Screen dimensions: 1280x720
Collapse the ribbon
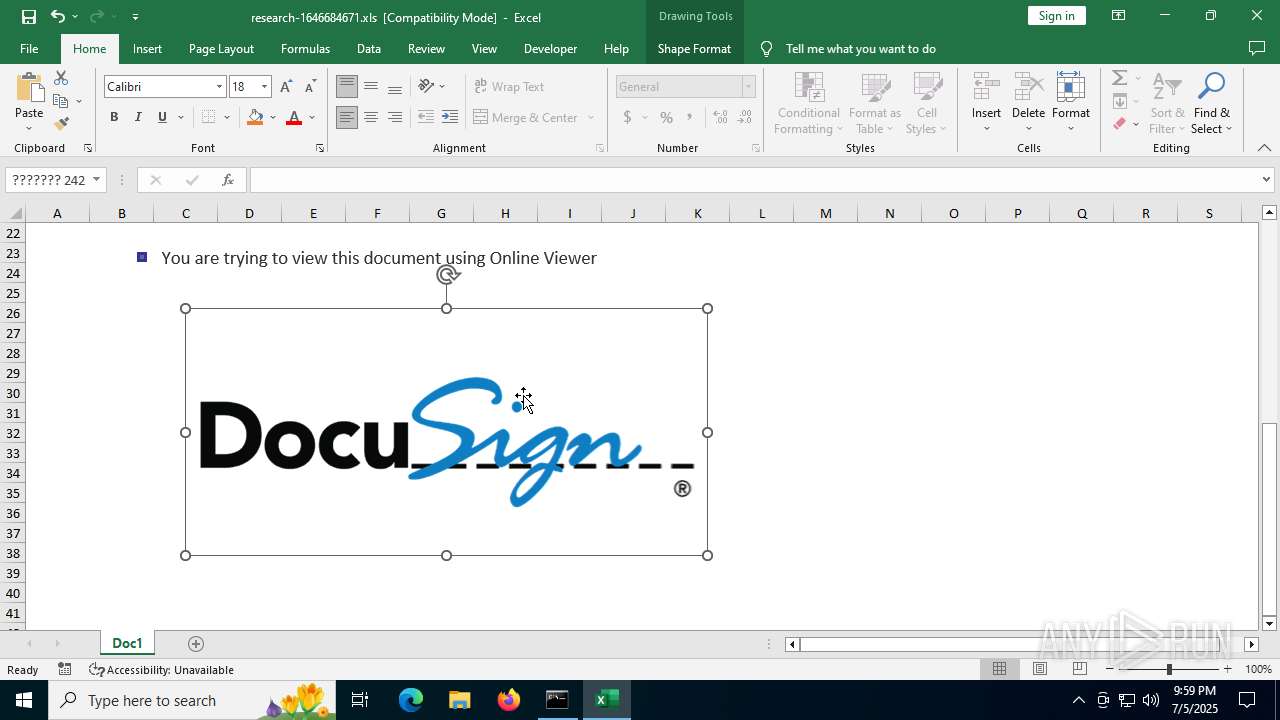[x=1264, y=148]
